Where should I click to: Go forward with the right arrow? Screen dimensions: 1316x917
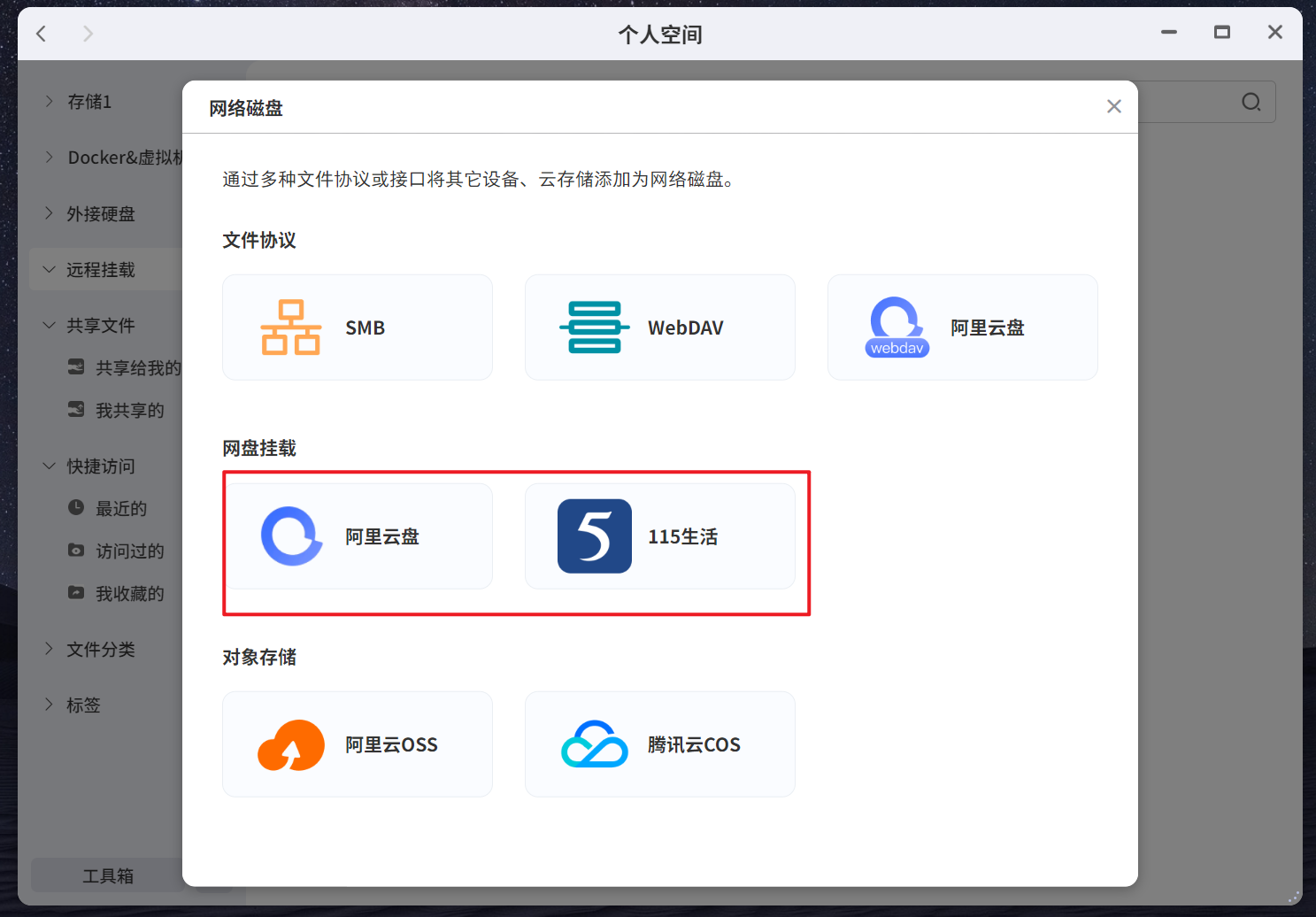coord(88,34)
